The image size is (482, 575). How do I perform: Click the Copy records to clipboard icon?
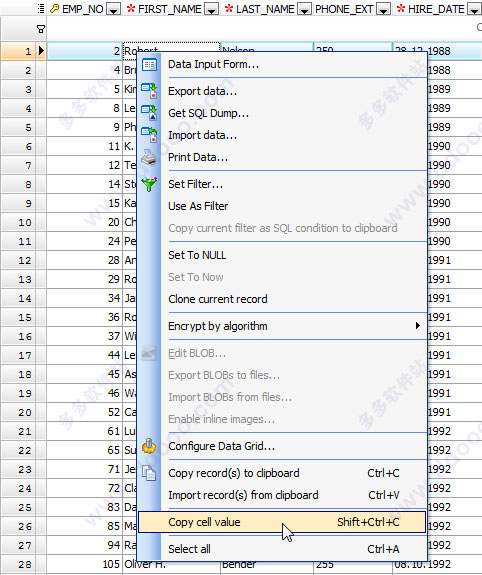pyautogui.click(x=149, y=473)
